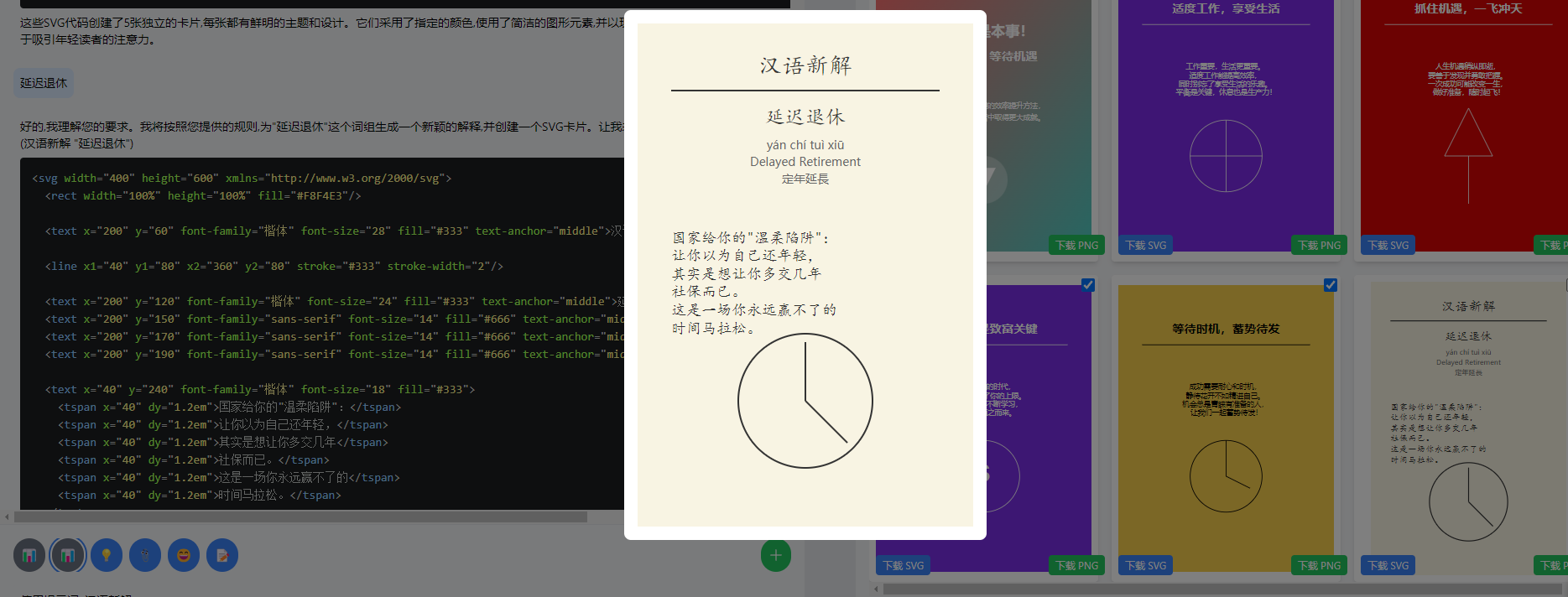1568x597 pixels.
Task: Click the first dark bar-chart icon
Action: click(29, 555)
